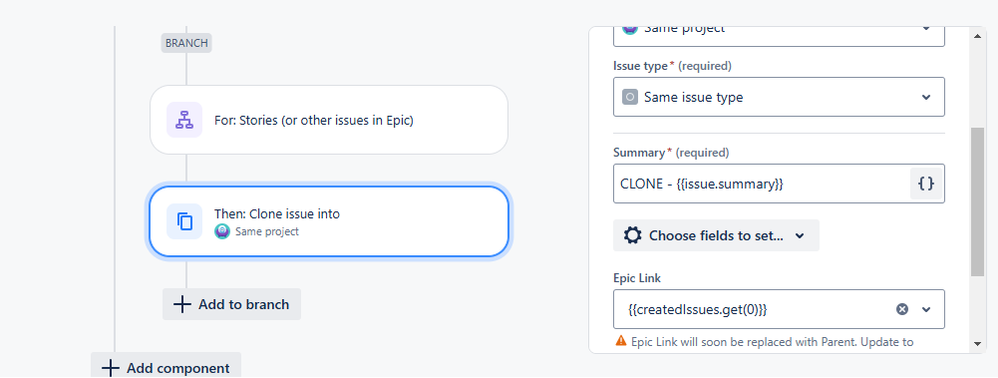
Task: Clear the Epic Link value with x icon
Action: (902, 309)
